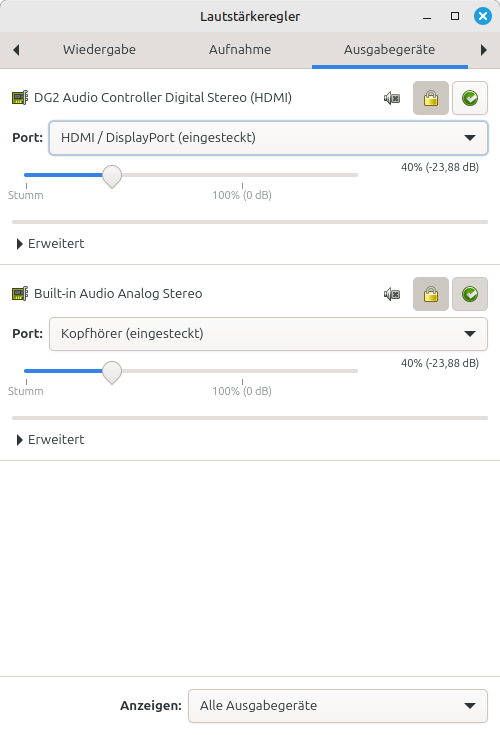Screen dimensions: 500x735
Task: Expand Erweitert under DG2 Audio Controller
Action: pos(51,244)
